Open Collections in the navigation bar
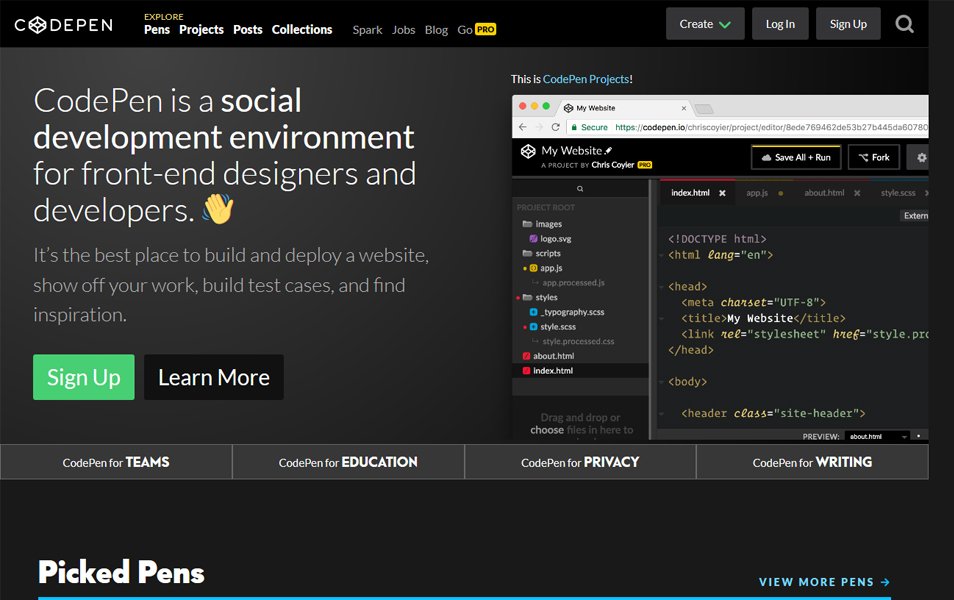The width and height of the screenshot is (954, 600). 302,29
